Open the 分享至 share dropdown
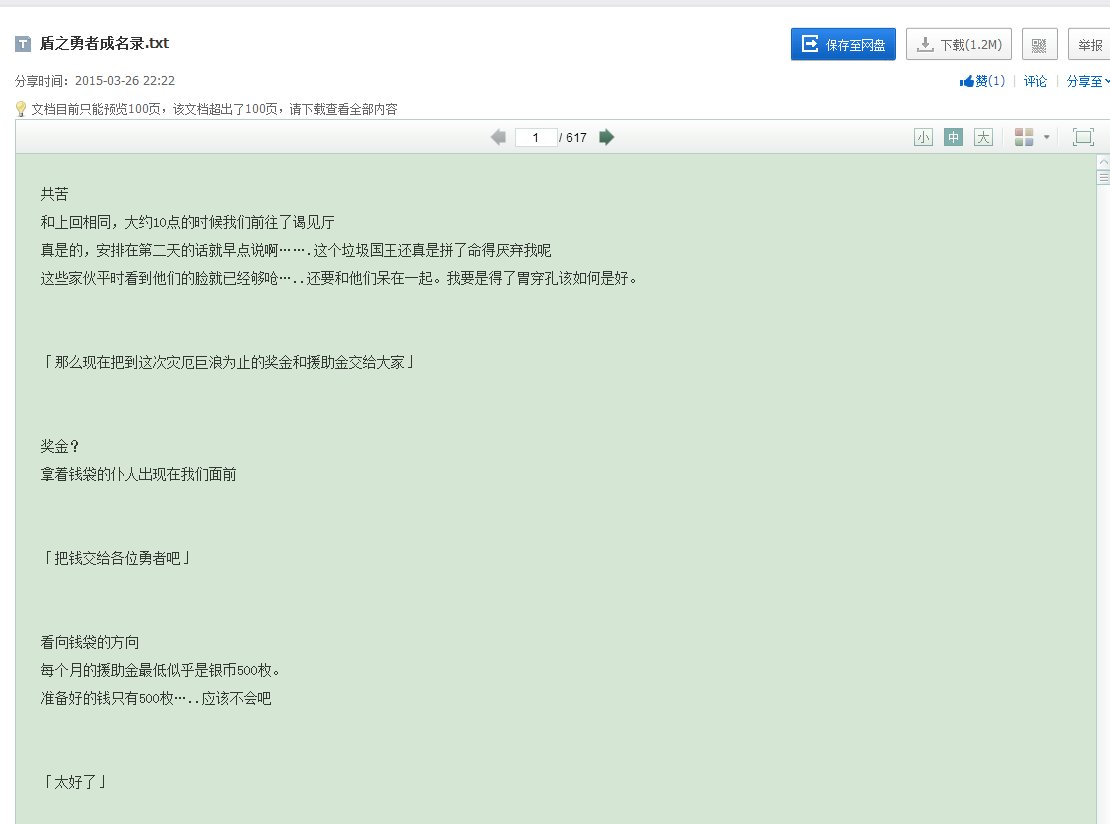The width and height of the screenshot is (1110, 824). click(1089, 81)
